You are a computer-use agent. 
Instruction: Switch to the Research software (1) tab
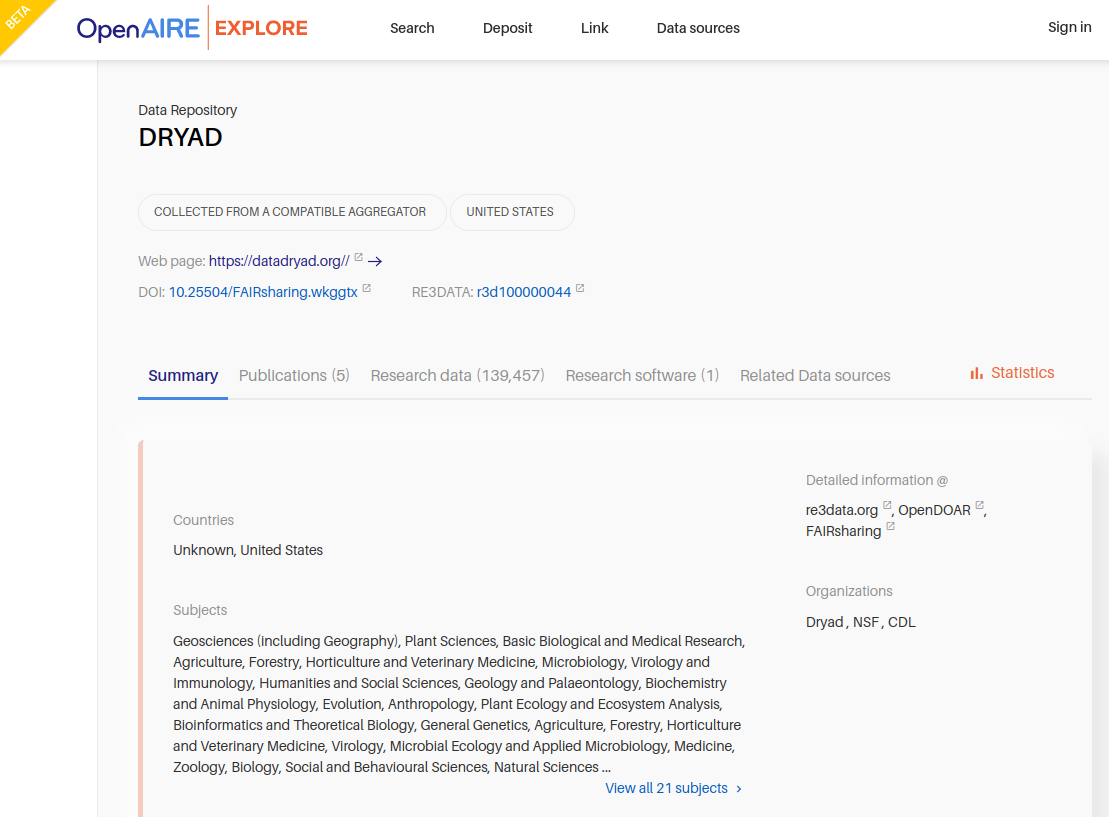[x=642, y=376]
